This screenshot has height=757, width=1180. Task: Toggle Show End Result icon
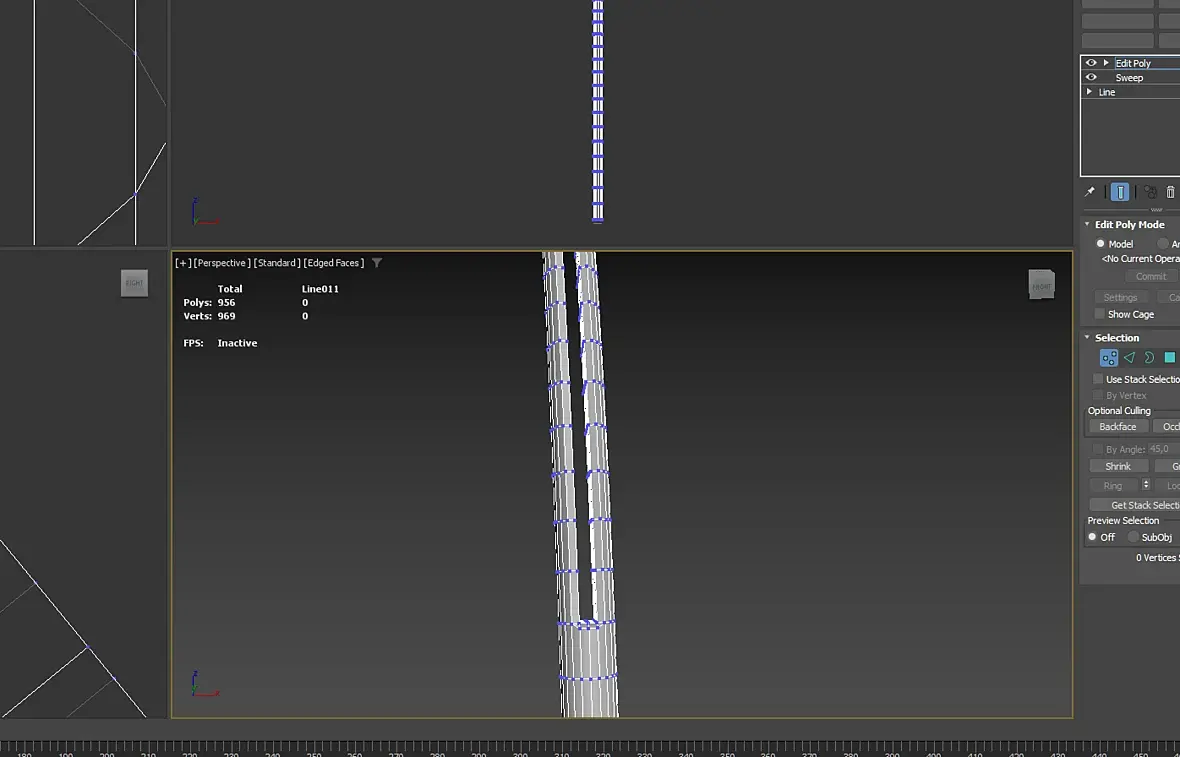[x=1120, y=192]
